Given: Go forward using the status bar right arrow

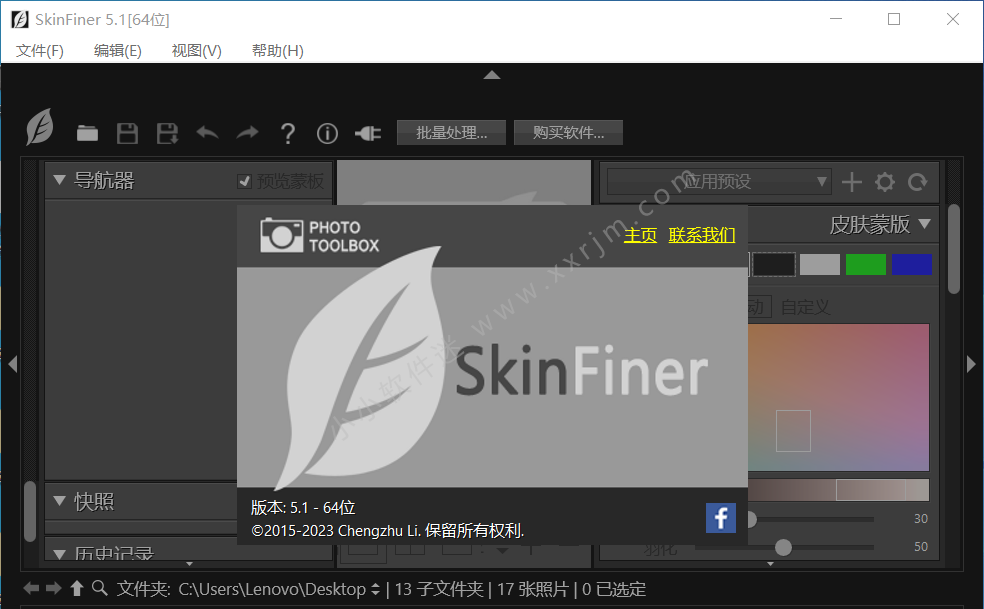Looking at the screenshot, I should coord(54,588).
